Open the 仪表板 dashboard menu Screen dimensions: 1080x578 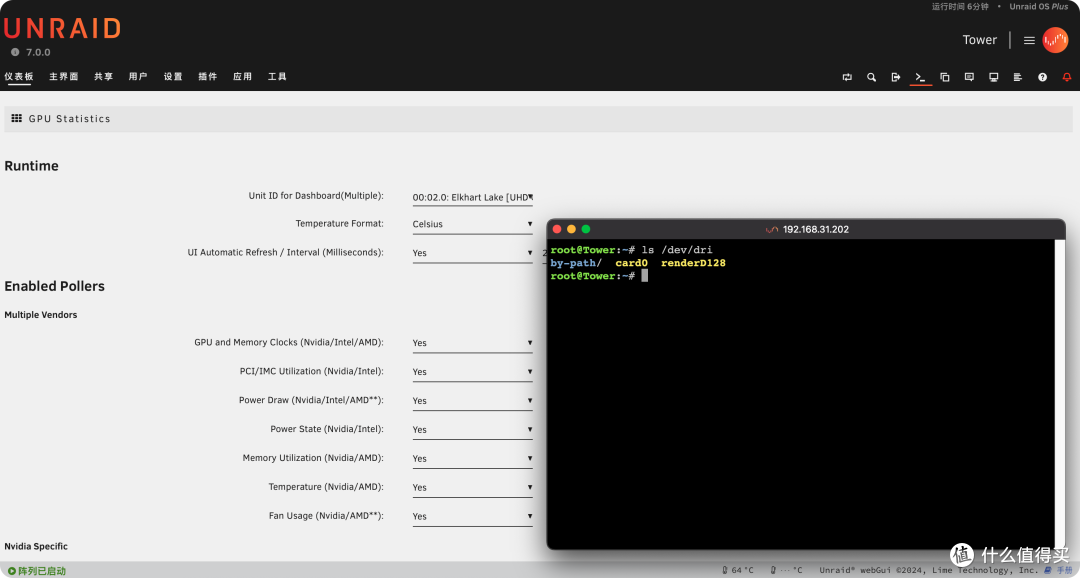pos(19,76)
